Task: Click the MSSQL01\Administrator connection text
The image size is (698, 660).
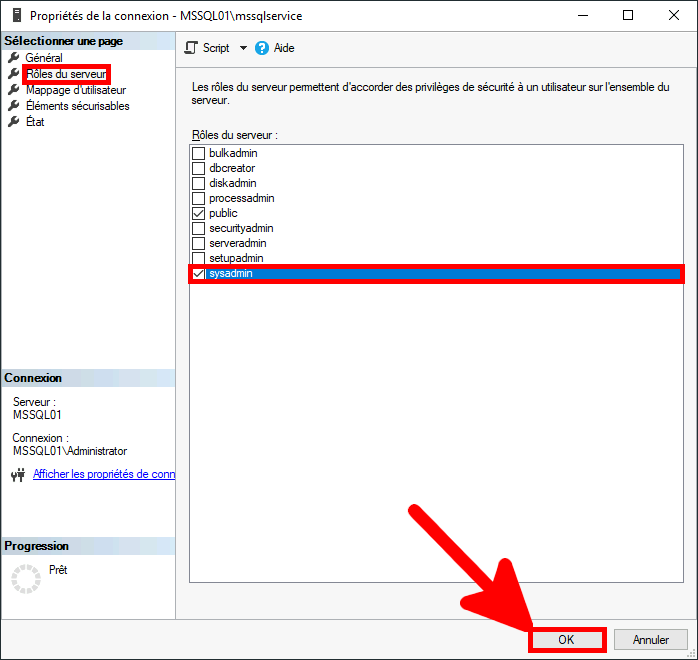Action: 70,451
